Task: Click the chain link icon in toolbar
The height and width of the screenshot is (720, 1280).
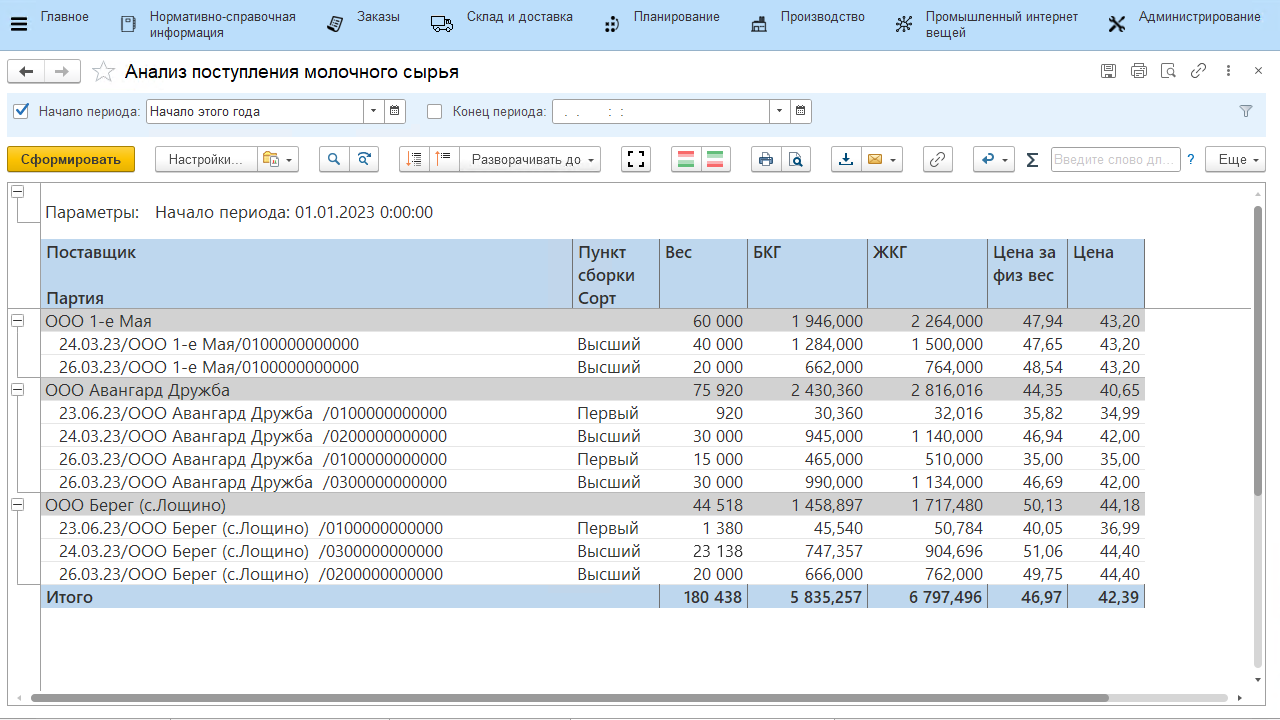Action: click(937, 159)
